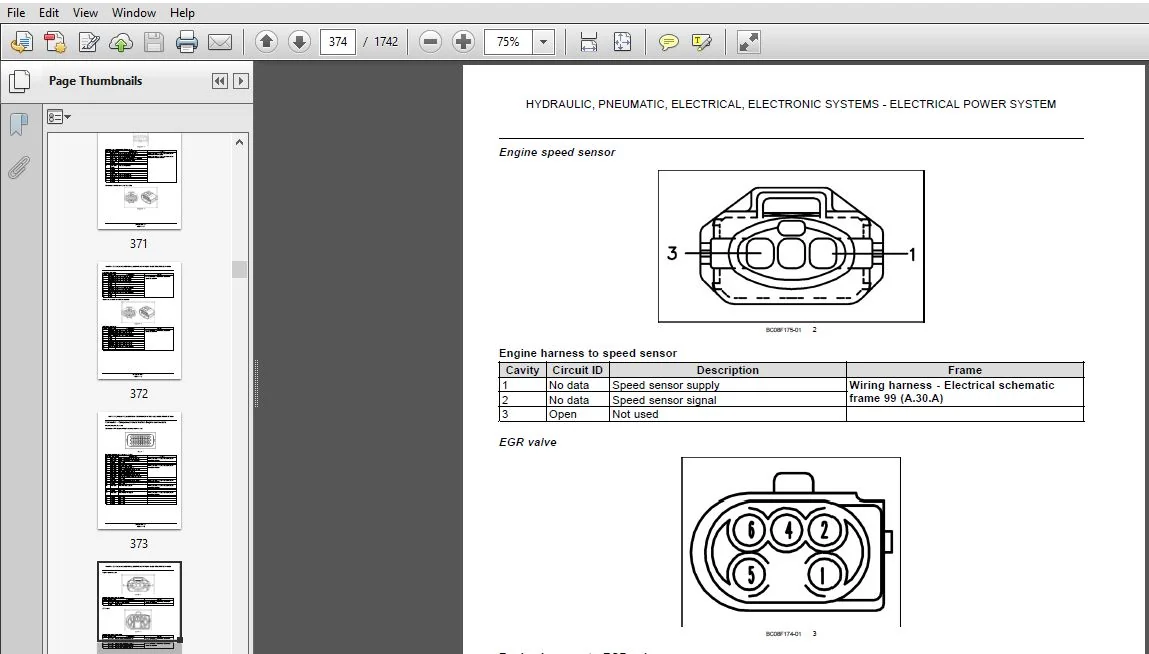Go to previous page arrow

coord(266,42)
